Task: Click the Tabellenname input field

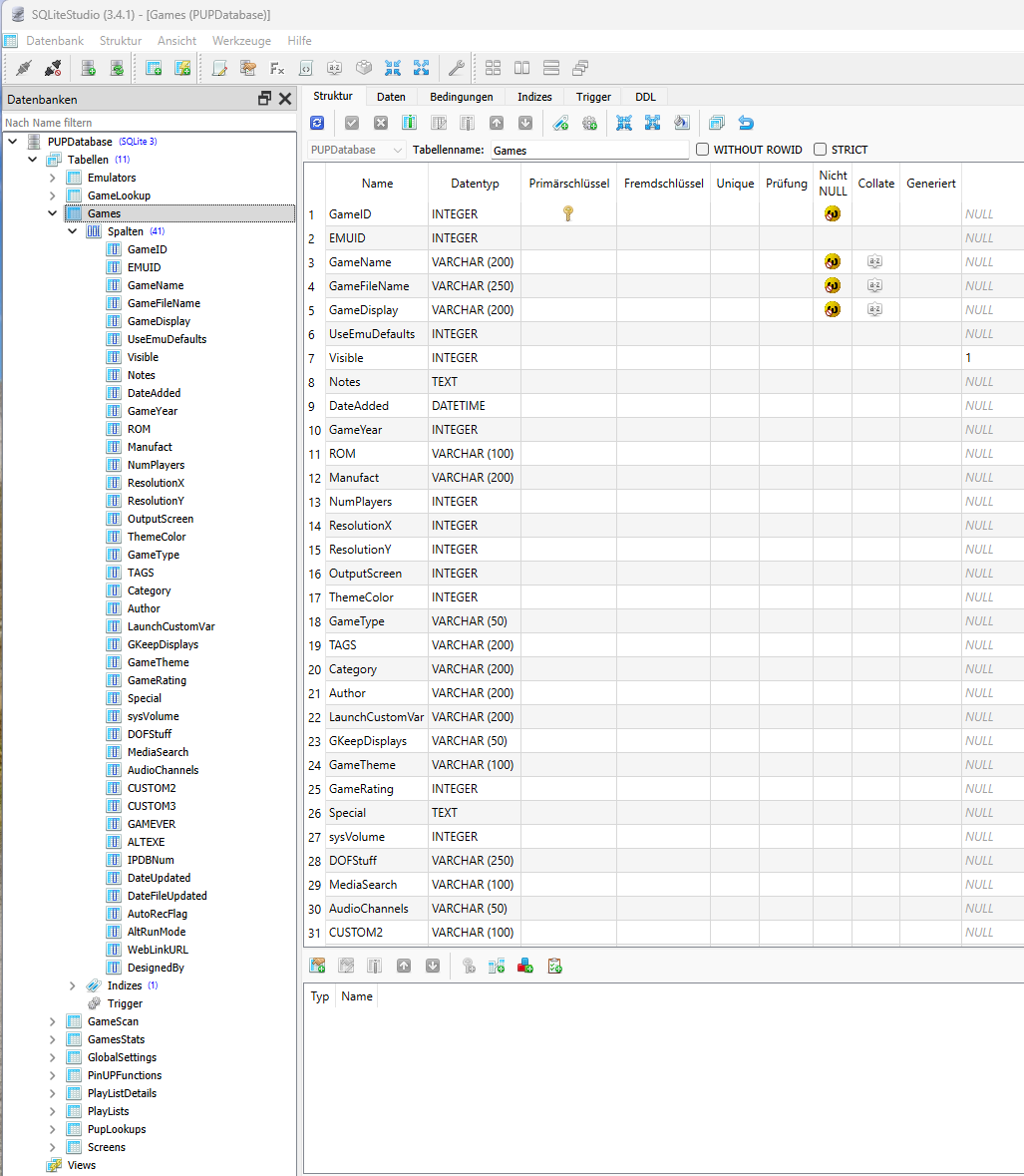Action: (x=590, y=150)
